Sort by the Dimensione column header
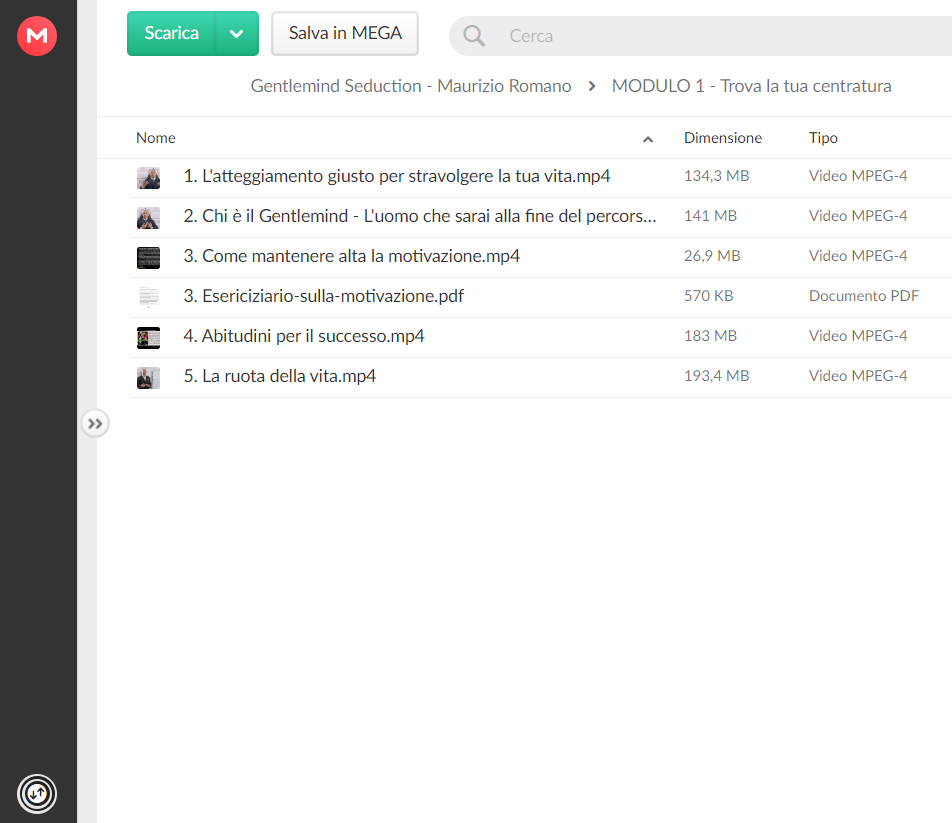The width and height of the screenshot is (952, 823). [x=722, y=138]
